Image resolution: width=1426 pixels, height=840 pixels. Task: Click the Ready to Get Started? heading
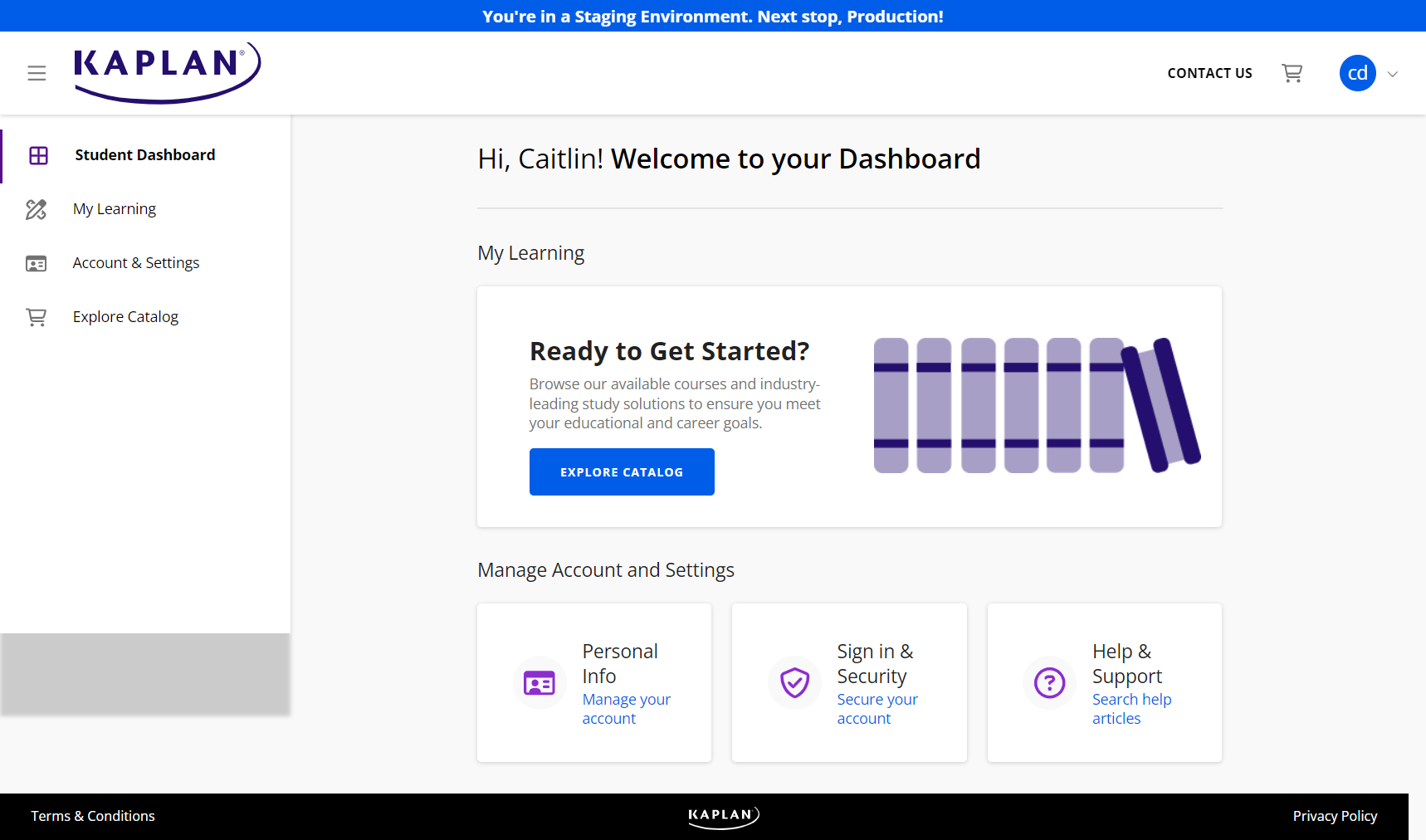point(669,351)
